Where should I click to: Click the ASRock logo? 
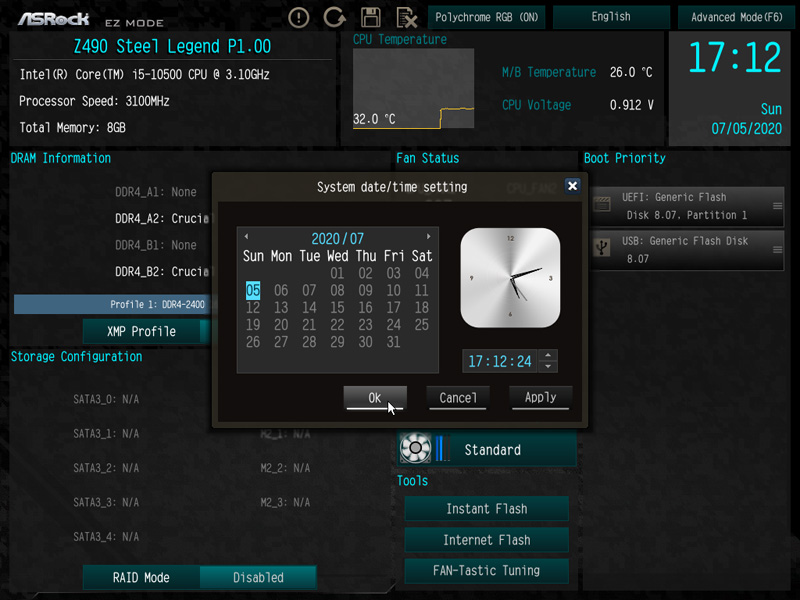pyautogui.click(x=54, y=19)
